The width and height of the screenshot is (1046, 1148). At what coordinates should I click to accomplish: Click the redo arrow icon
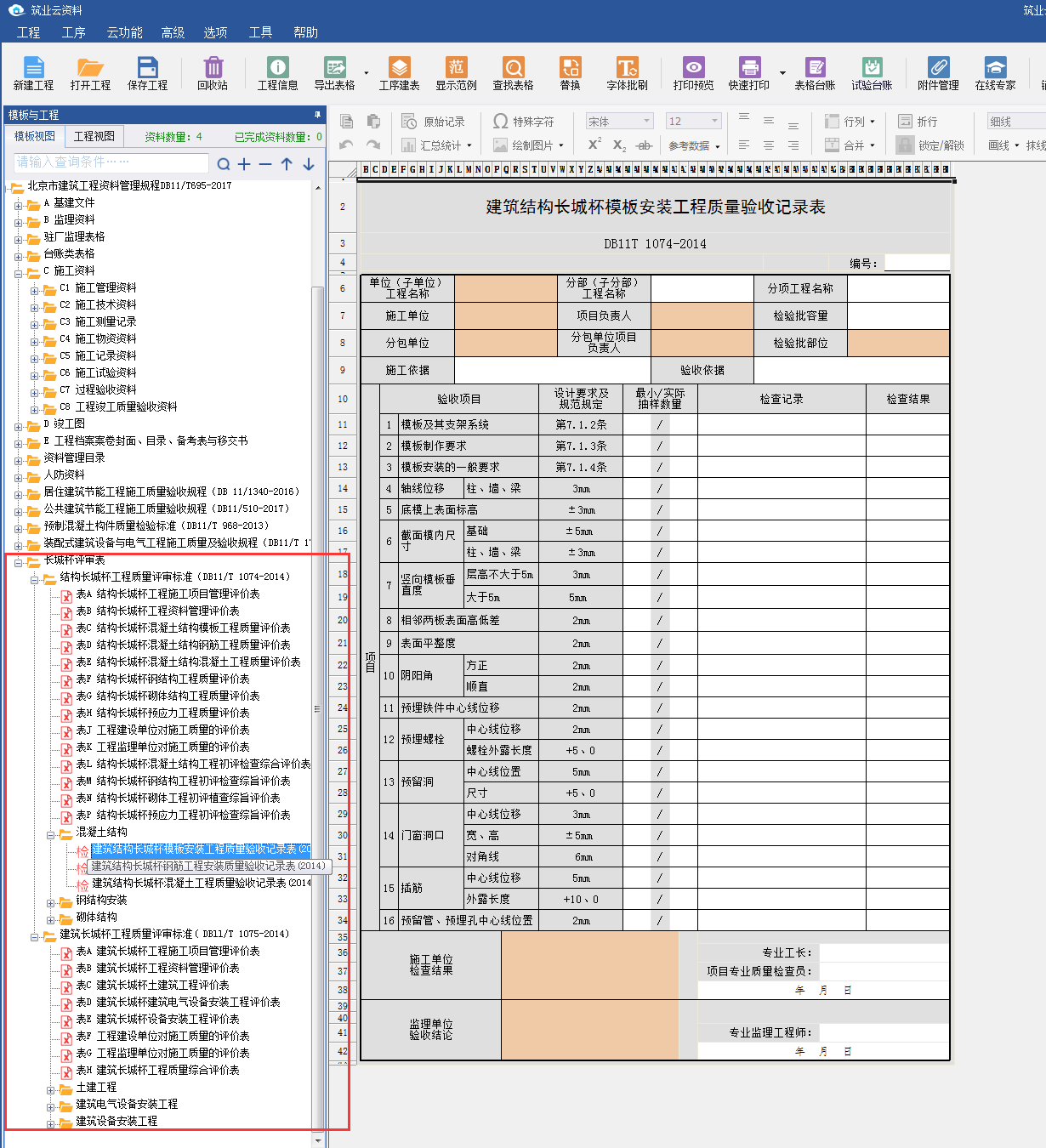[373, 145]
